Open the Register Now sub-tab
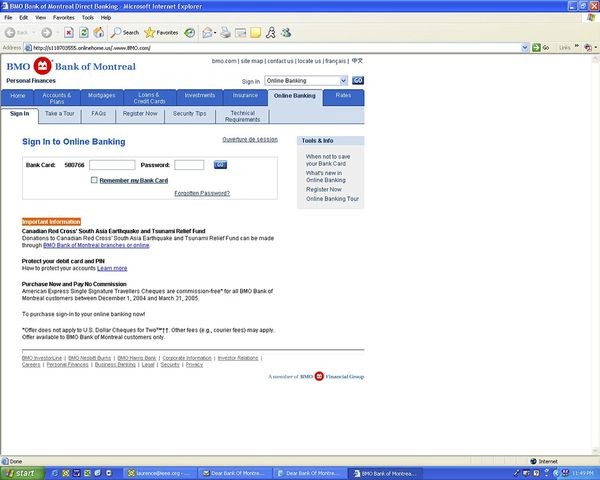This screenshot has width=600, height=480. [140, 116]
